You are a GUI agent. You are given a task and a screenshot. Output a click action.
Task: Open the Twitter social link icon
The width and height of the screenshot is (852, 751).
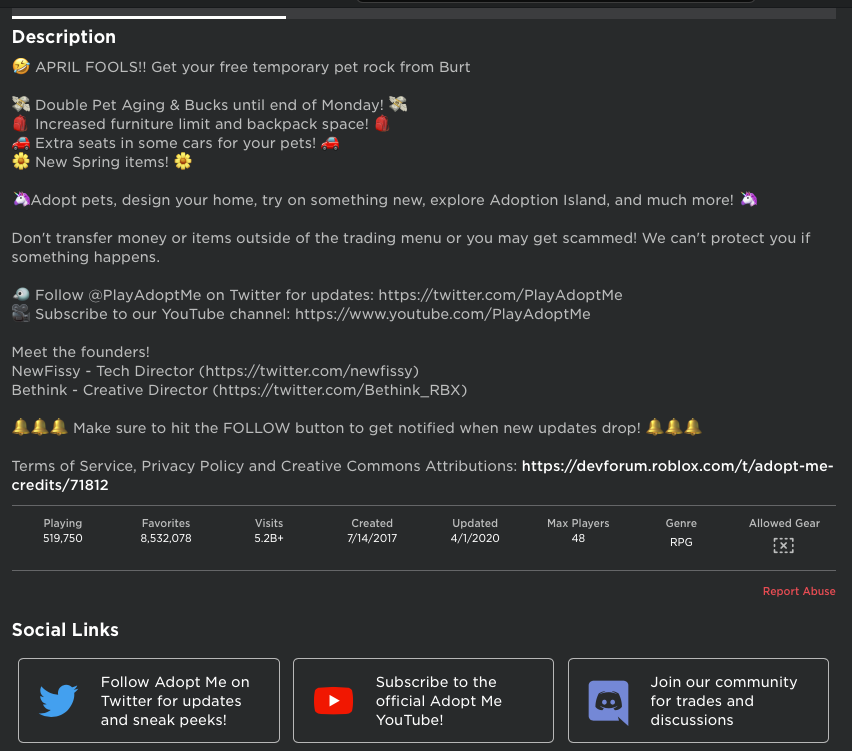[x=59, y=700]
